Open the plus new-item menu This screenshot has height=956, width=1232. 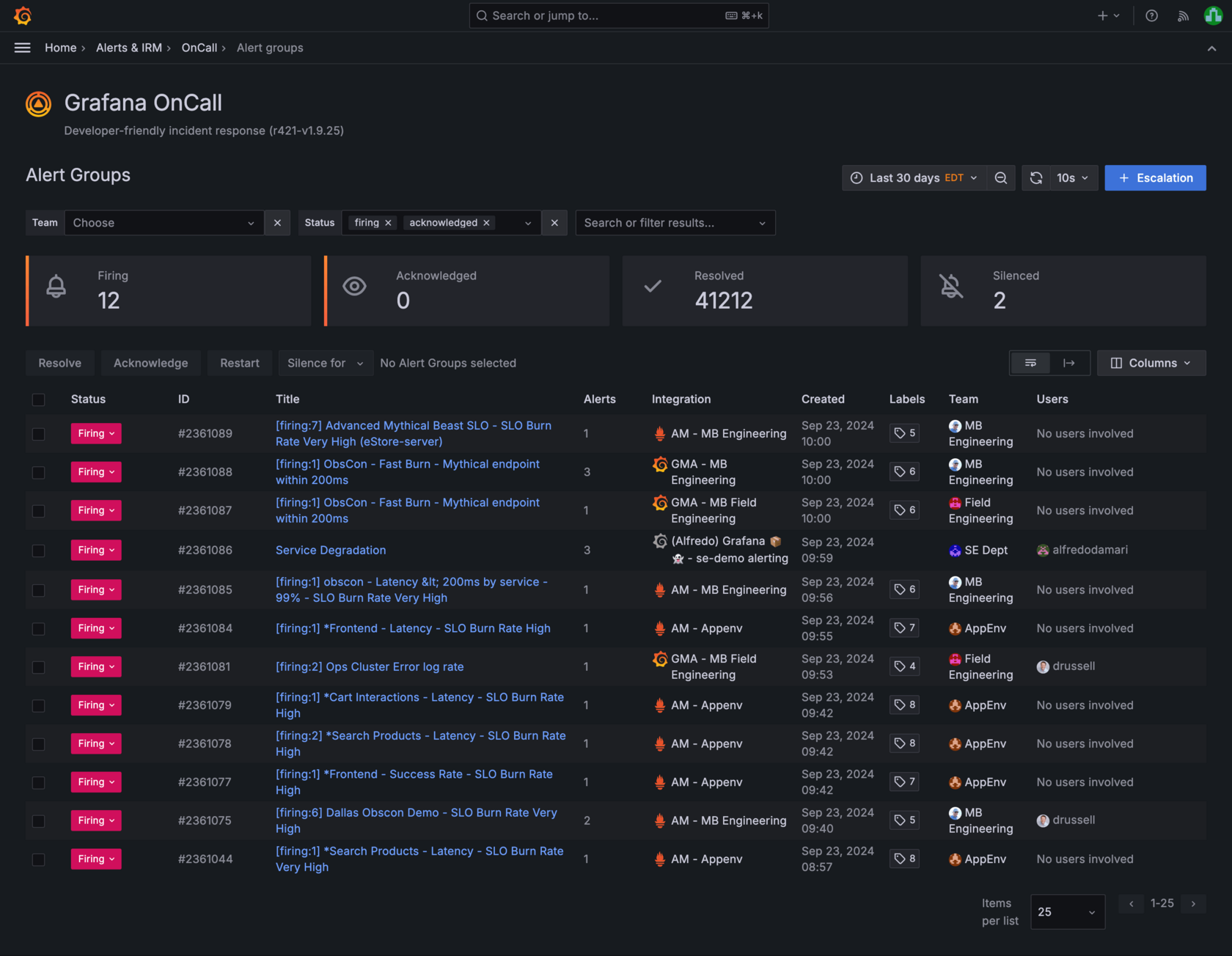coord(1108,15)
